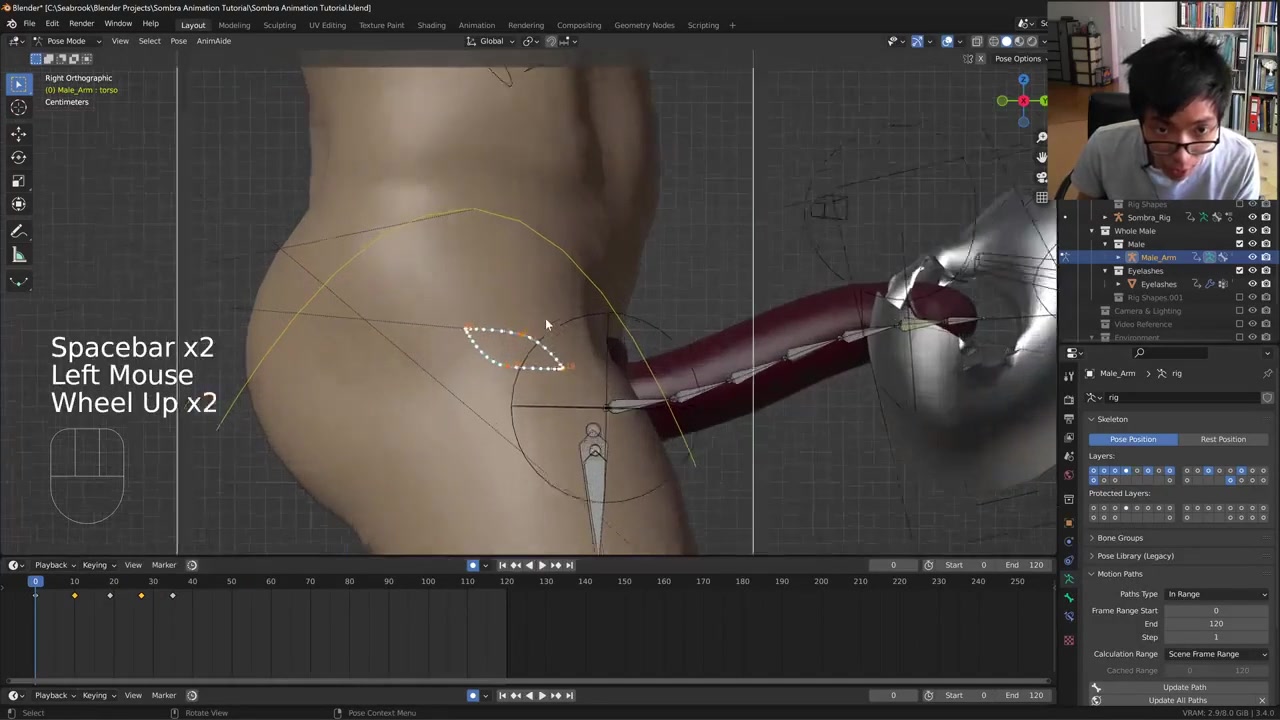Click frame 100 on the timeline ruler
Image resolution: width=1280 pixels, height=720 pixels.
[428, 581]
